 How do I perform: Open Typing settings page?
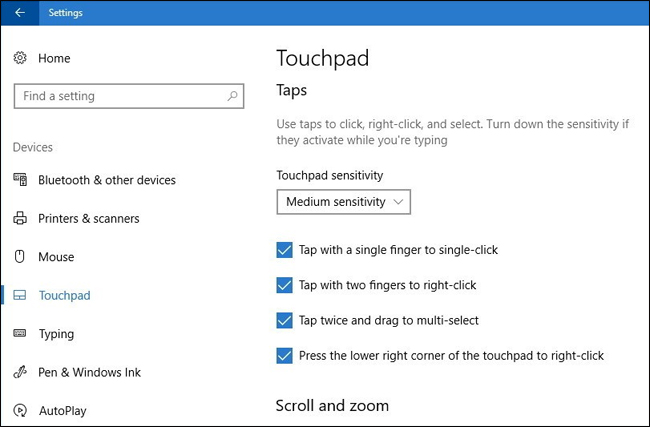click(x=56, y=334)
